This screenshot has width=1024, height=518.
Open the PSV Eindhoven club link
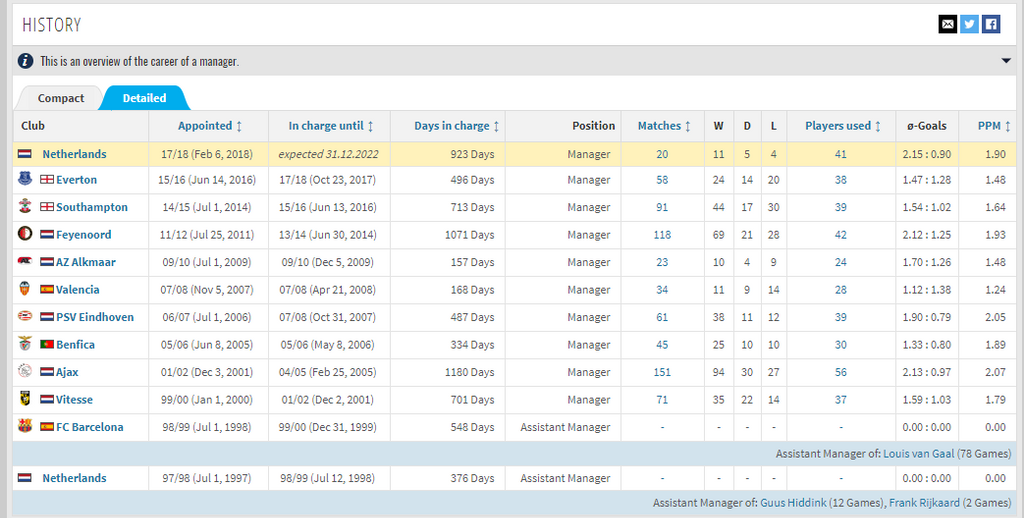pyautogui.click(x=95, y=317)
